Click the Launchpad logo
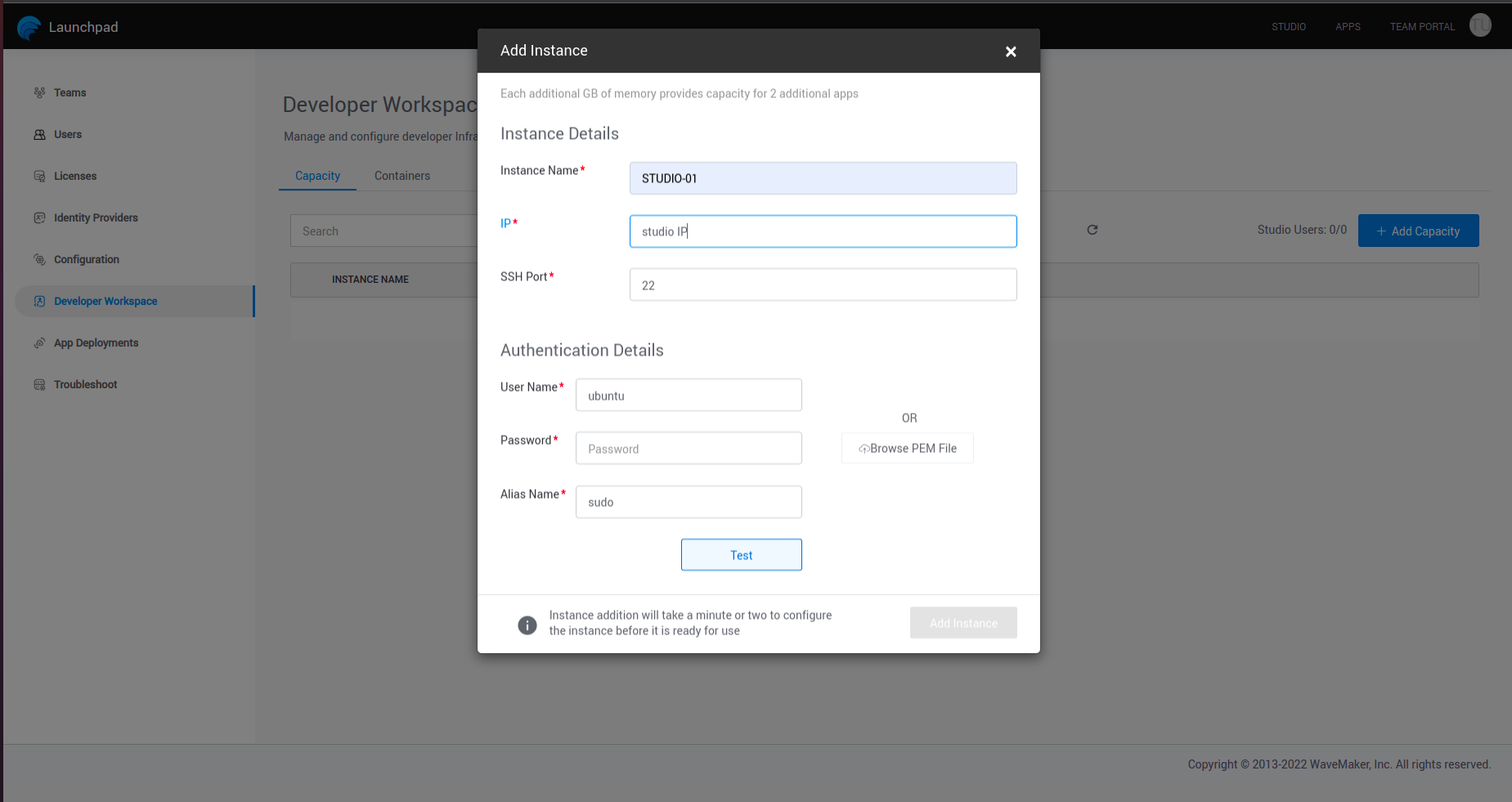1512x802 pixels. pyautogui.click(x=29, y=27)
